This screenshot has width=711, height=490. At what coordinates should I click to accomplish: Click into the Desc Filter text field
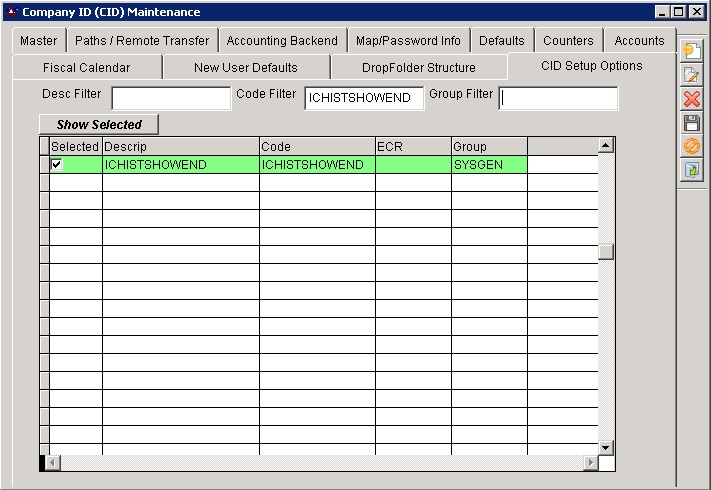tap(171, 98)
